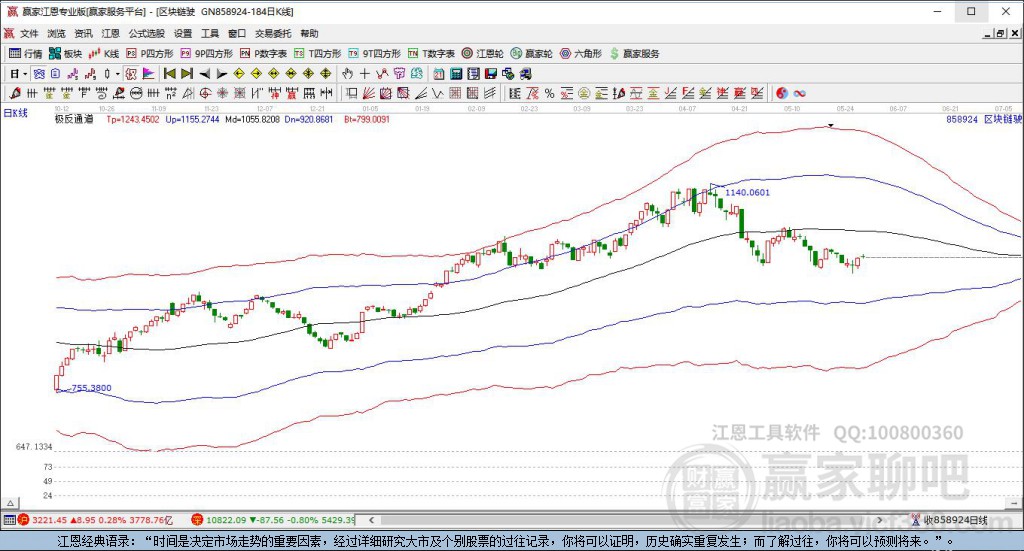Viewport: 1024px width, 551px height.
Task: Open the 交易委托 menu
Action: pos(271,33)
